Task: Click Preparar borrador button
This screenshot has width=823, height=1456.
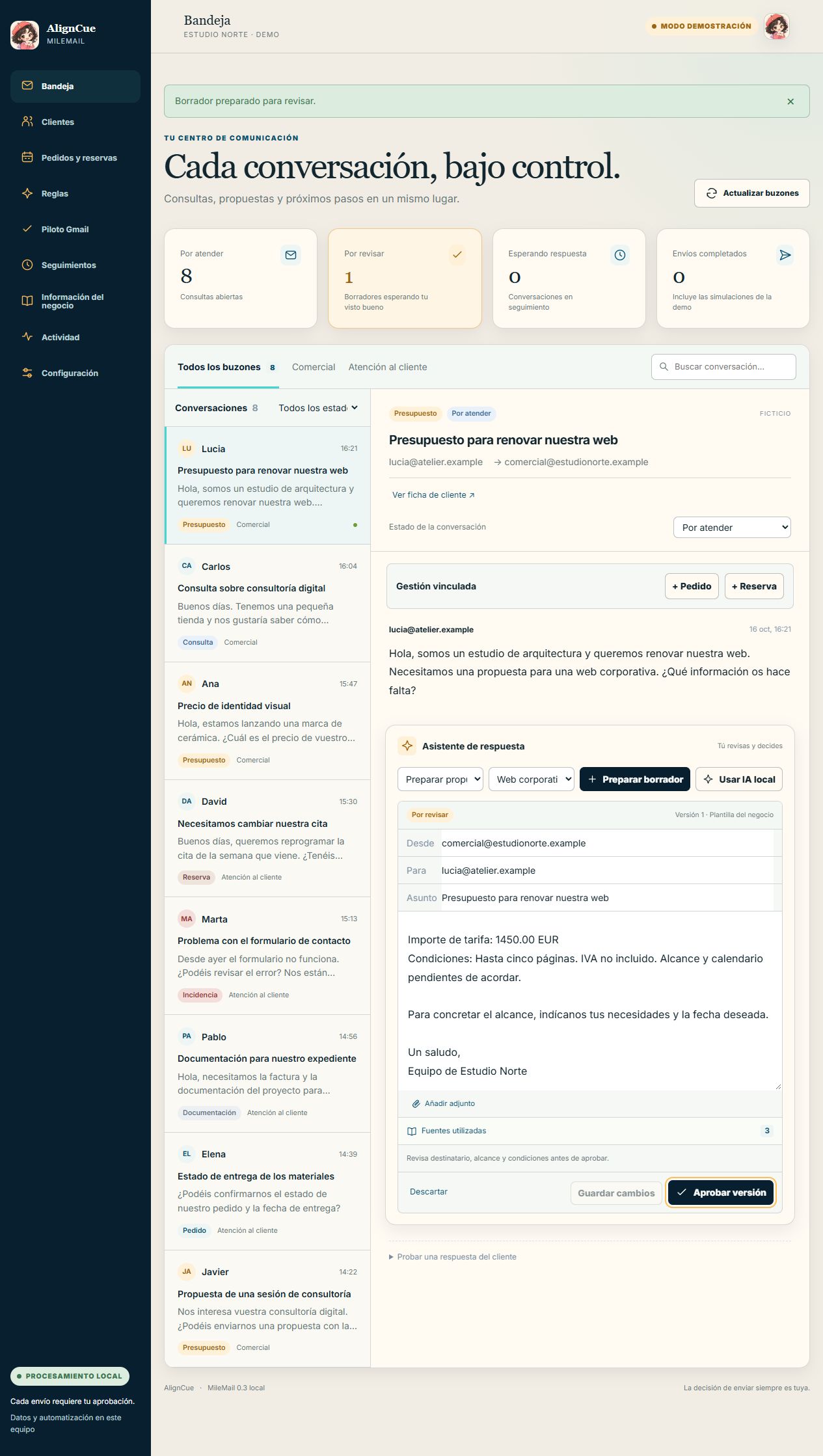Action: (x=635, y=779)
